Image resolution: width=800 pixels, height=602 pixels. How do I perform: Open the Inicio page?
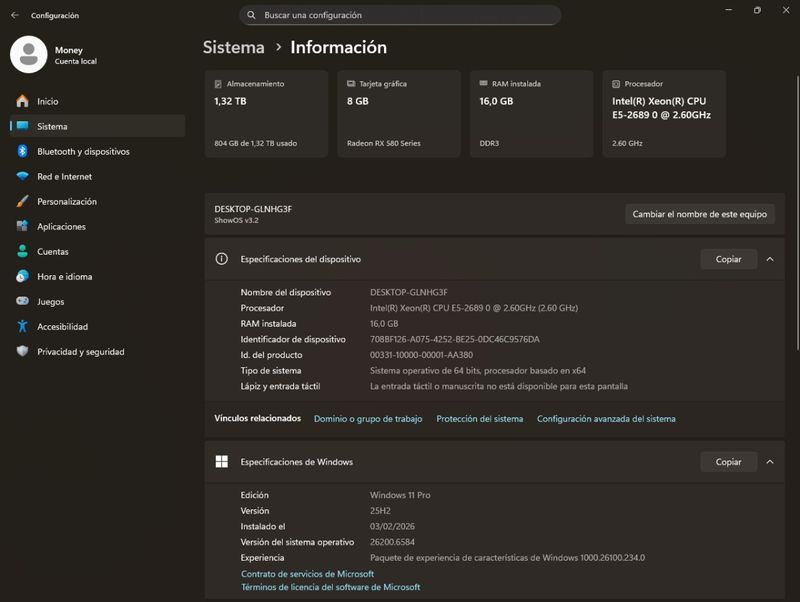point(97,101)
